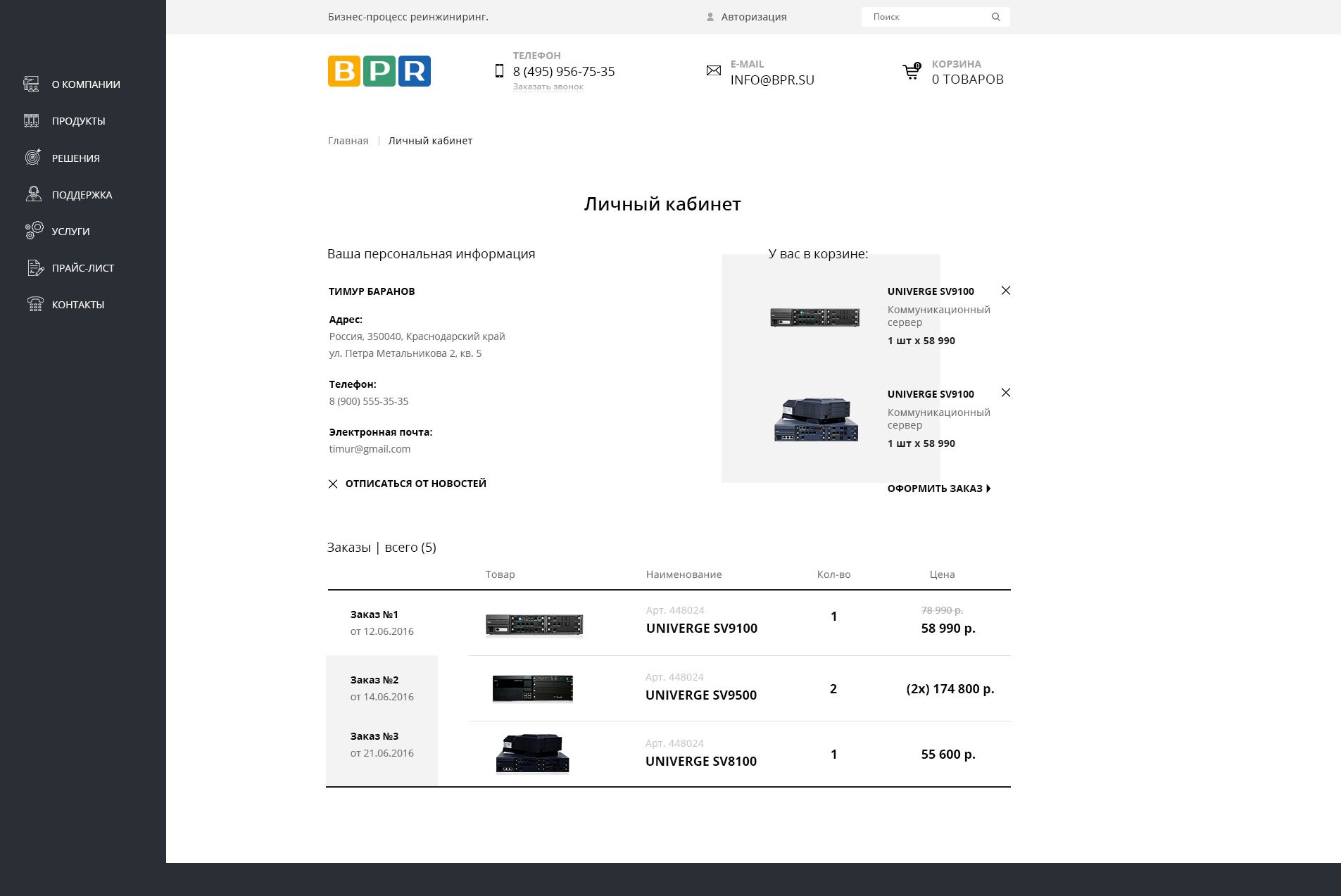Viewport: 1341px width, 896px height.
Task: Click the Решения target icon
Action: pyautogui.click(x=33, y=157)
